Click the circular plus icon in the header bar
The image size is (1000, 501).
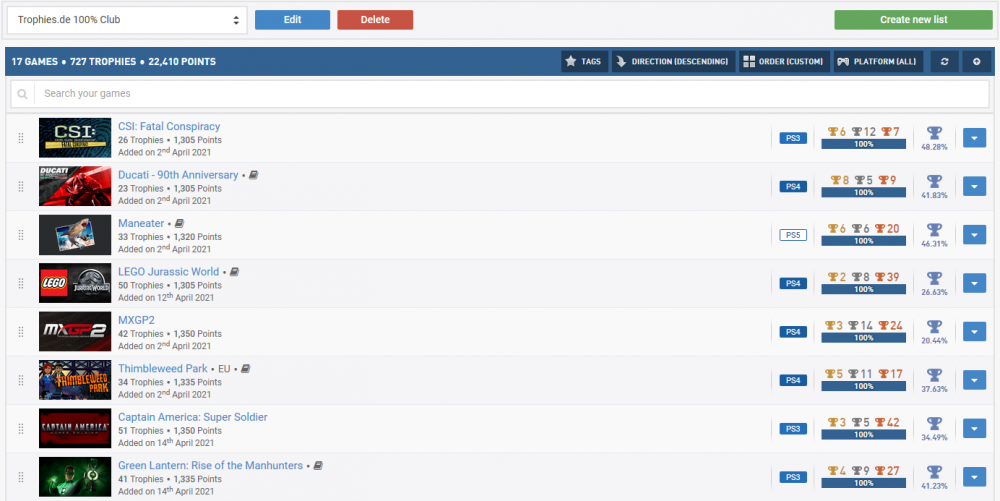(977, 62)
